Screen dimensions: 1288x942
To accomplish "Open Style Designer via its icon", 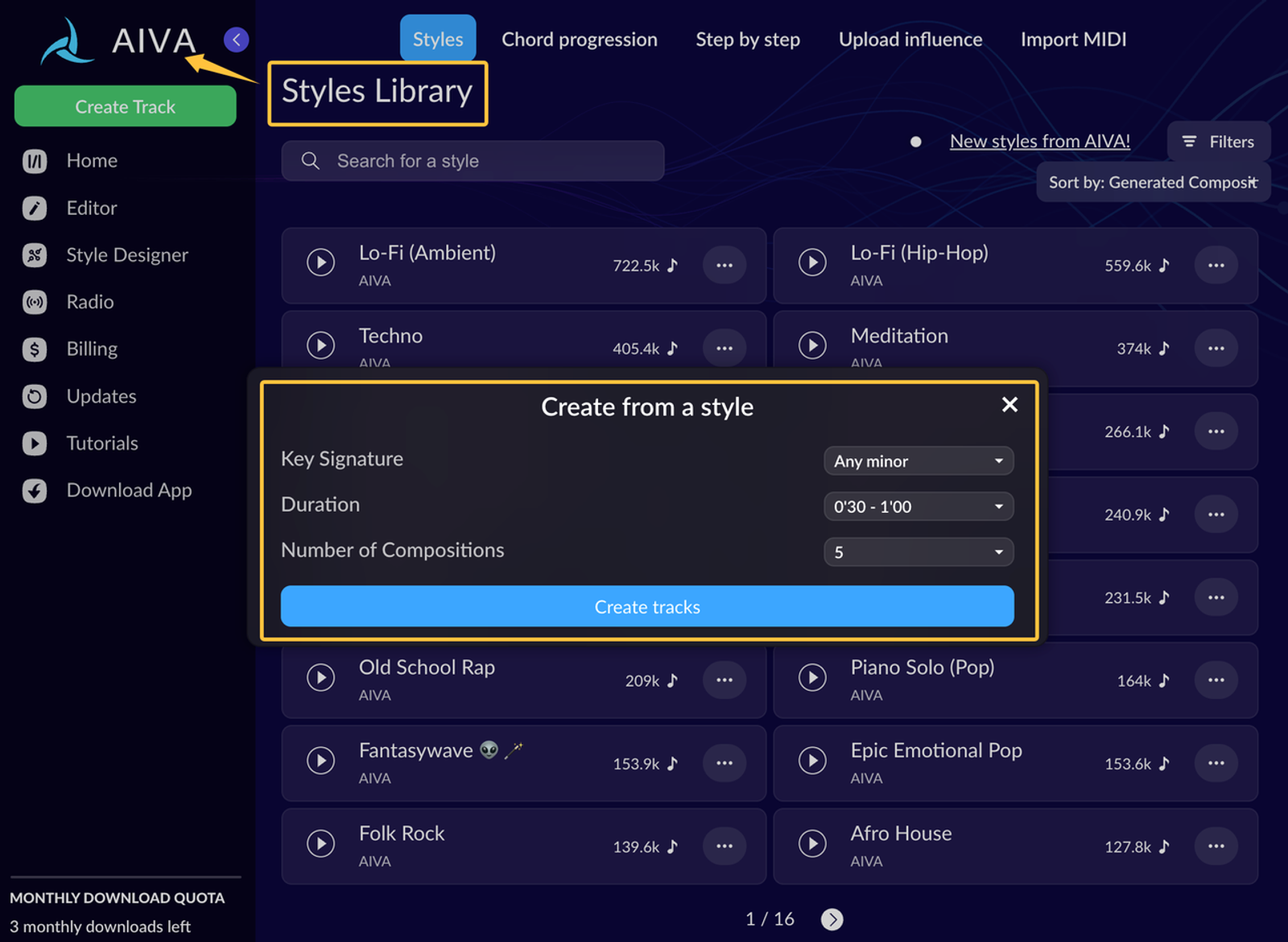I will [35, 255].
